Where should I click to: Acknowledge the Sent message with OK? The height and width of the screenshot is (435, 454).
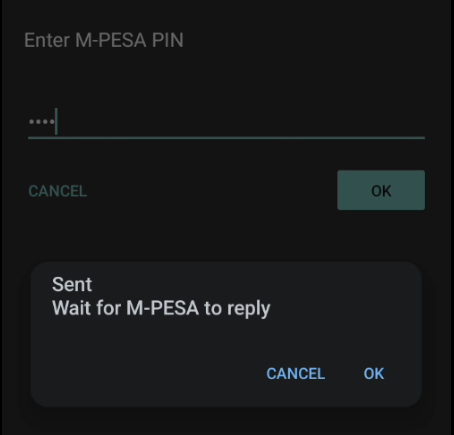click(x=374, y=374)
